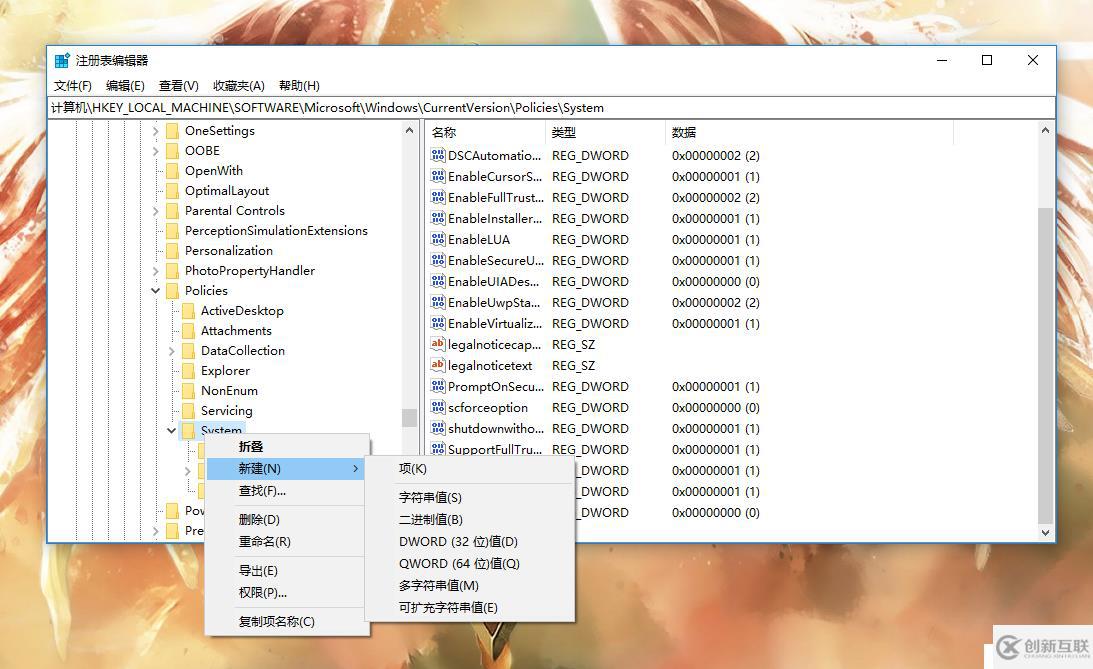Screen dimensions: 1093x669
Task: Open the 查看(V) menu
Action: (x=178, y=86)
